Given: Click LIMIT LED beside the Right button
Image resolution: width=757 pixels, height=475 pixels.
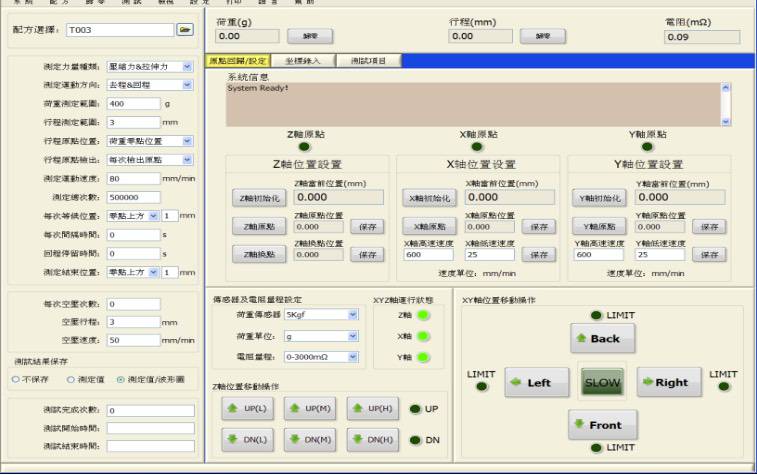Looking at the screenshot, I should (724, 386).
